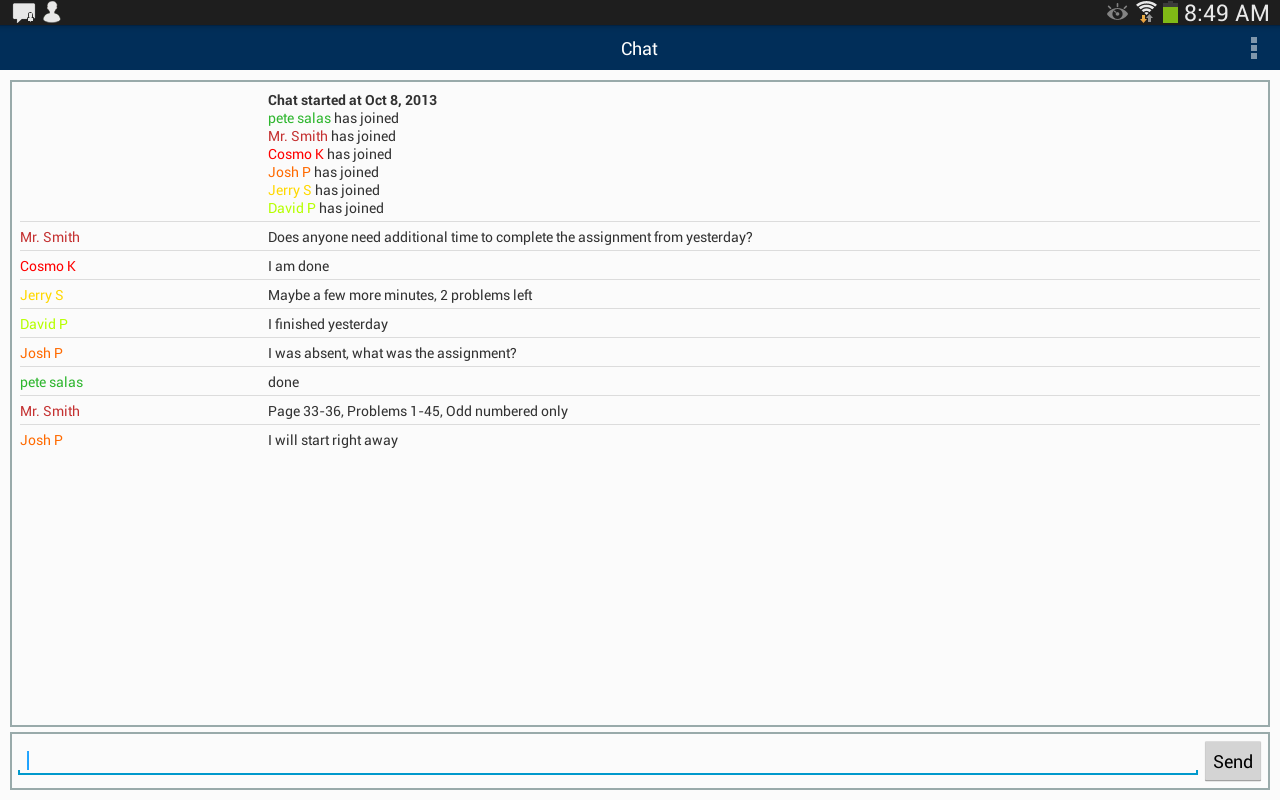Select 'Maybe a few more minutes' message
1280x800 pixels.
[400, 295]
